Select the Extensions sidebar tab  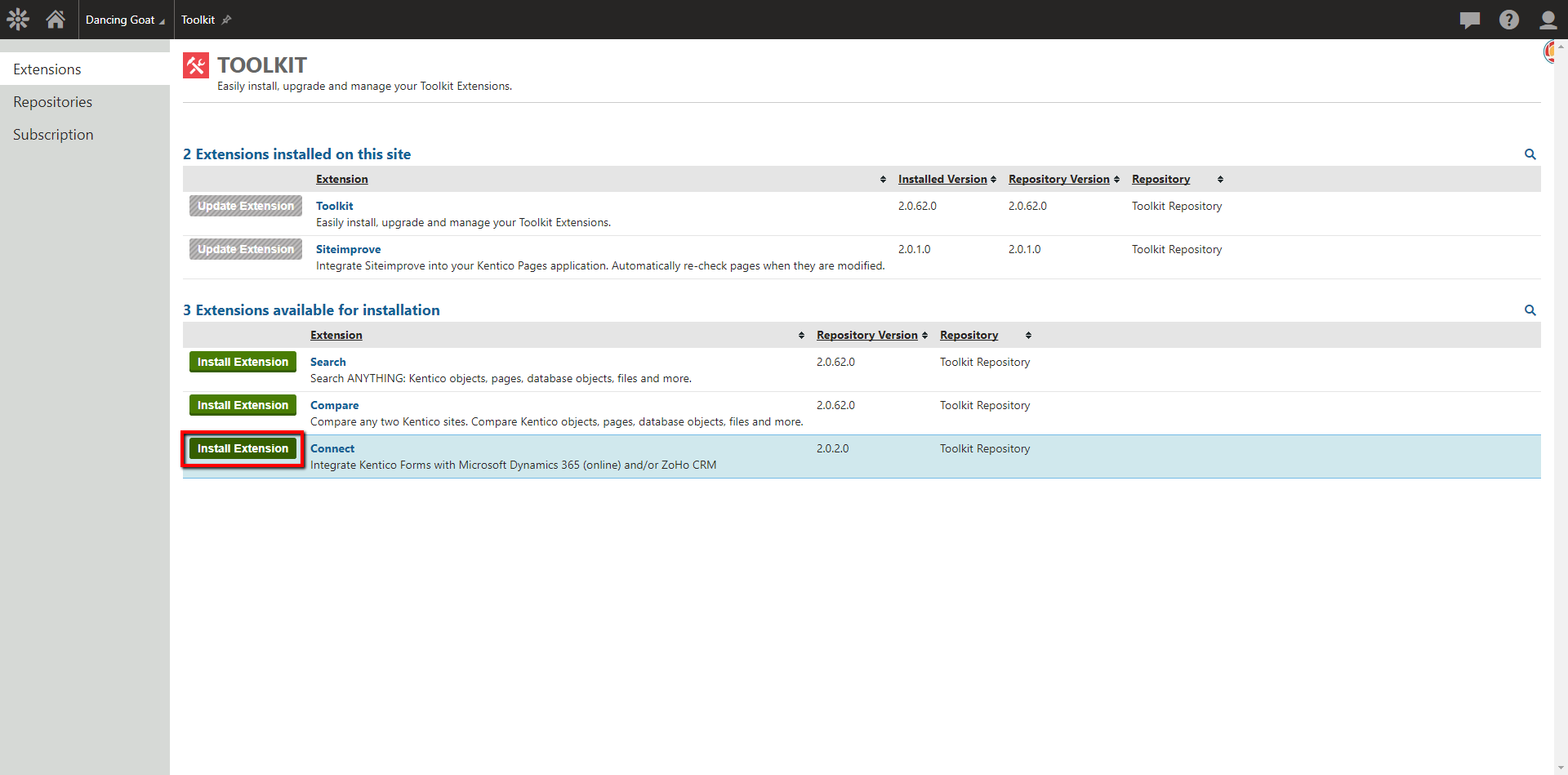[x=85, y=69]
